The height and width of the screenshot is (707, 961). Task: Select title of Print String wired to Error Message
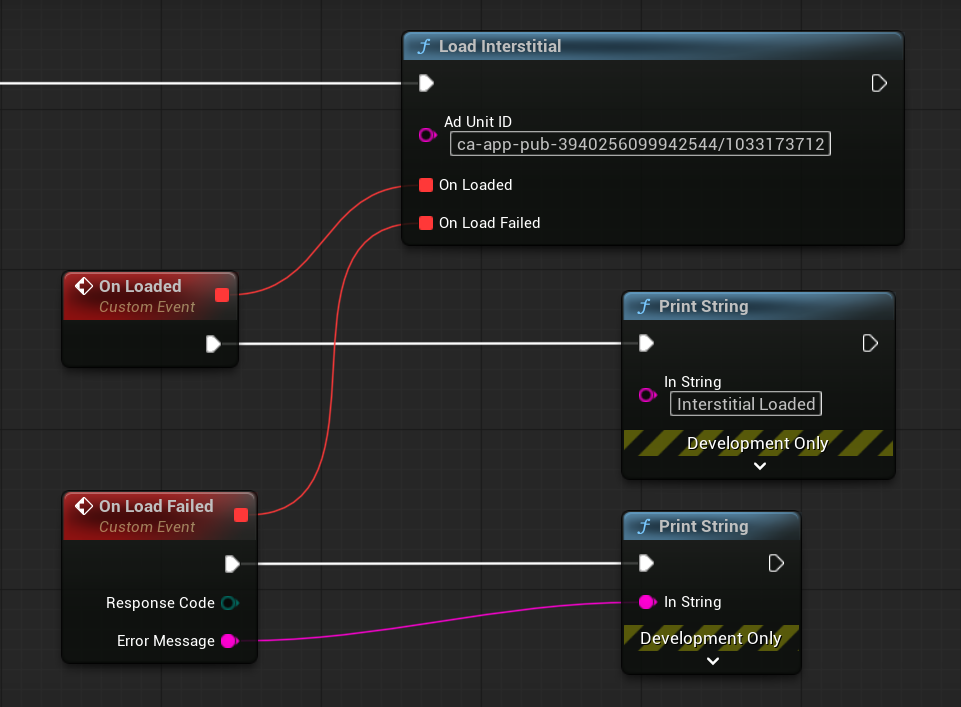[704, 526]
